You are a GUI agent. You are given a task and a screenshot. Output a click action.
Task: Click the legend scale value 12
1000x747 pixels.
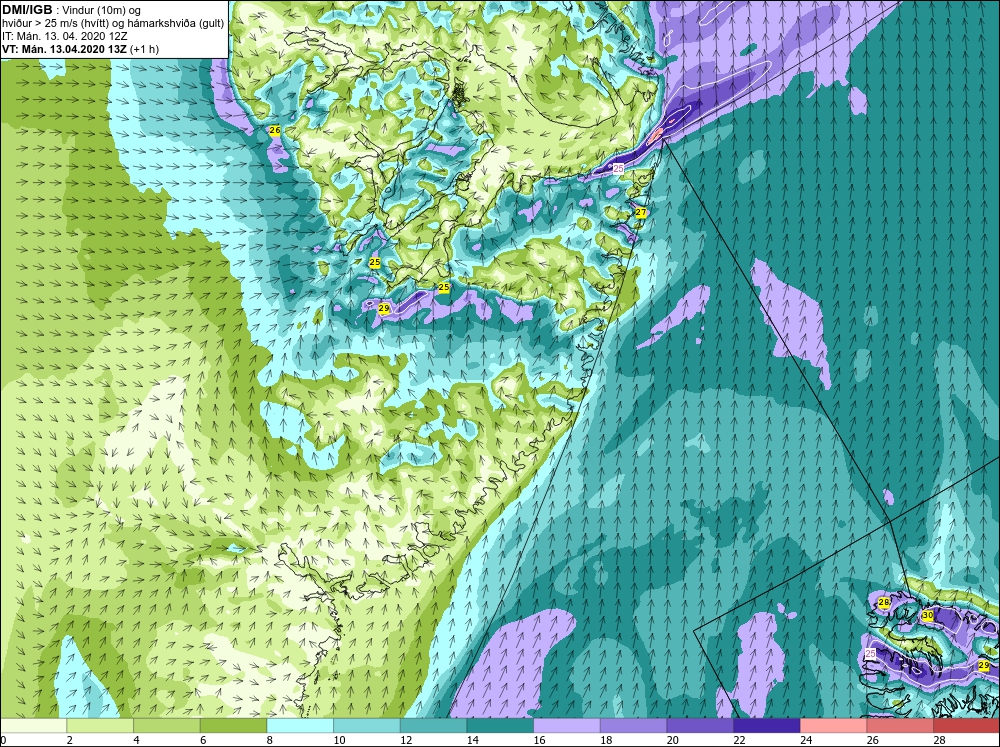point(406,740)
